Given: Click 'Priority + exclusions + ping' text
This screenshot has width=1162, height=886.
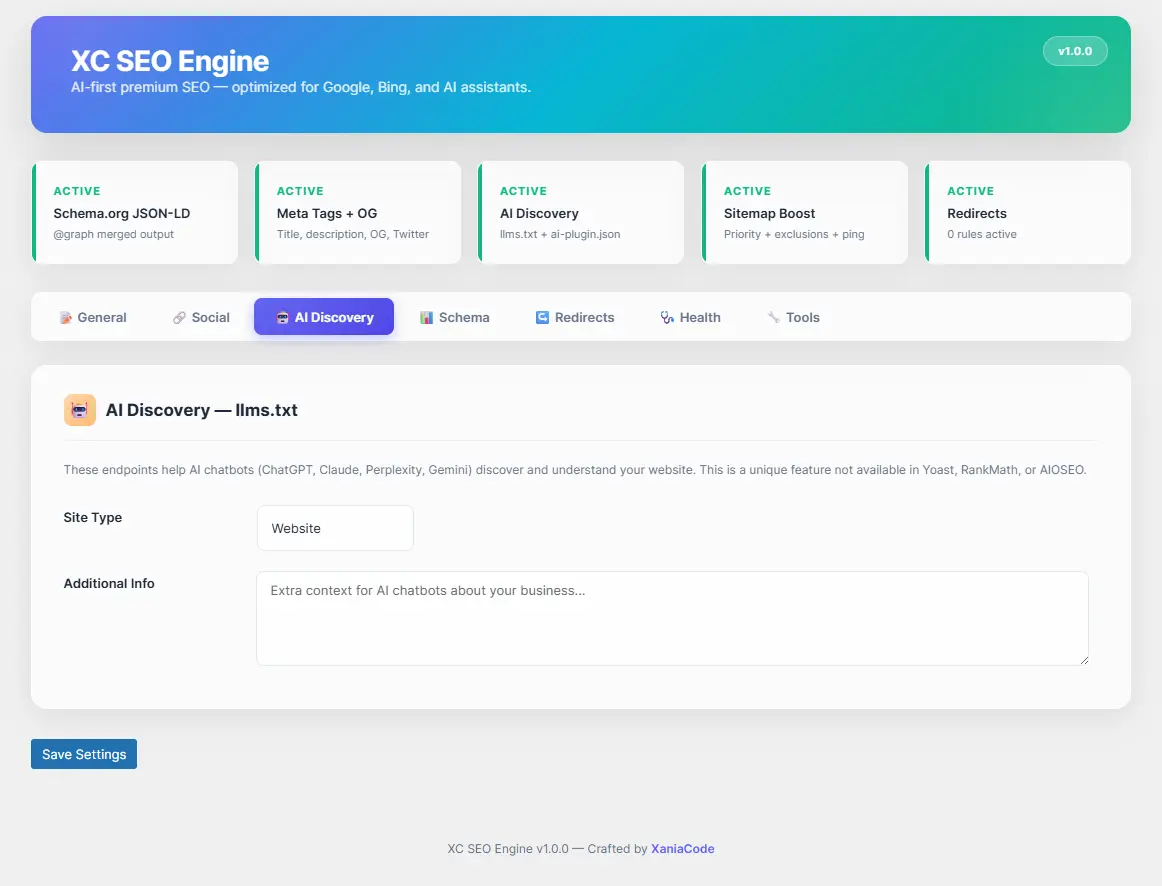Looking at the screenshot, I should coord(794,234).
